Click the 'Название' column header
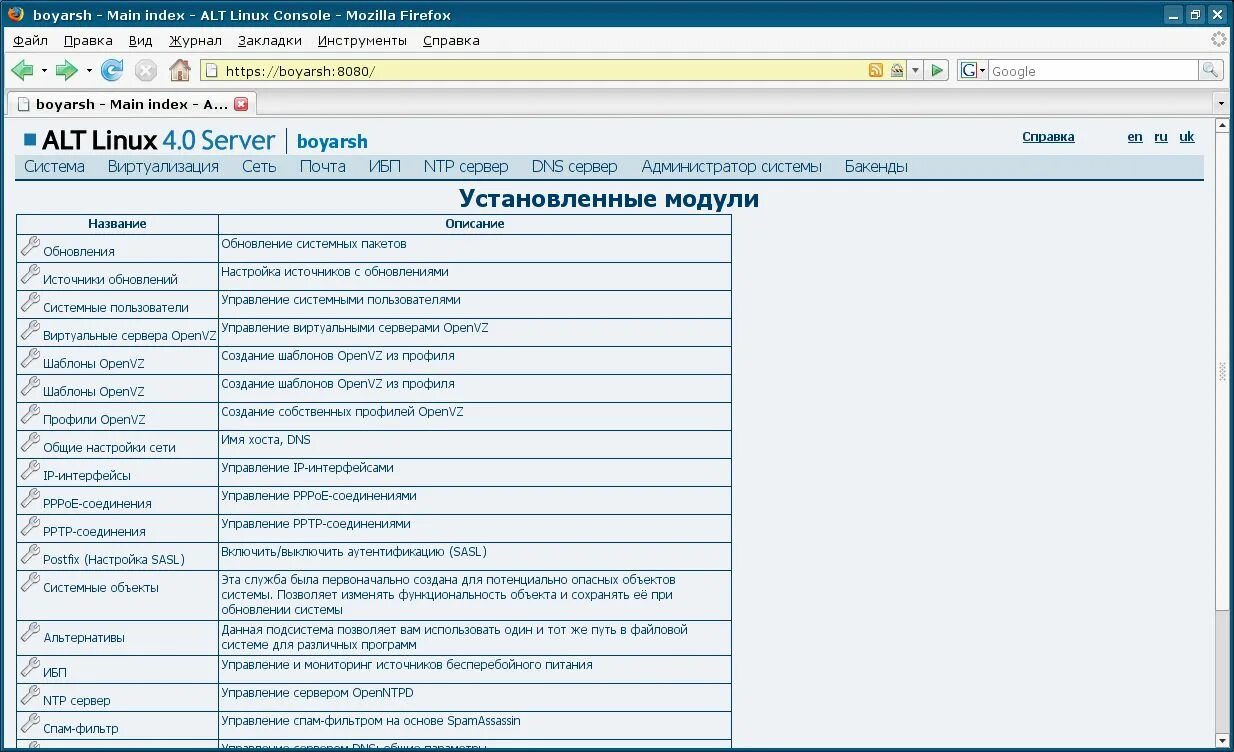This screenshot has height=752, width=1234. click(x=117, y=224)
